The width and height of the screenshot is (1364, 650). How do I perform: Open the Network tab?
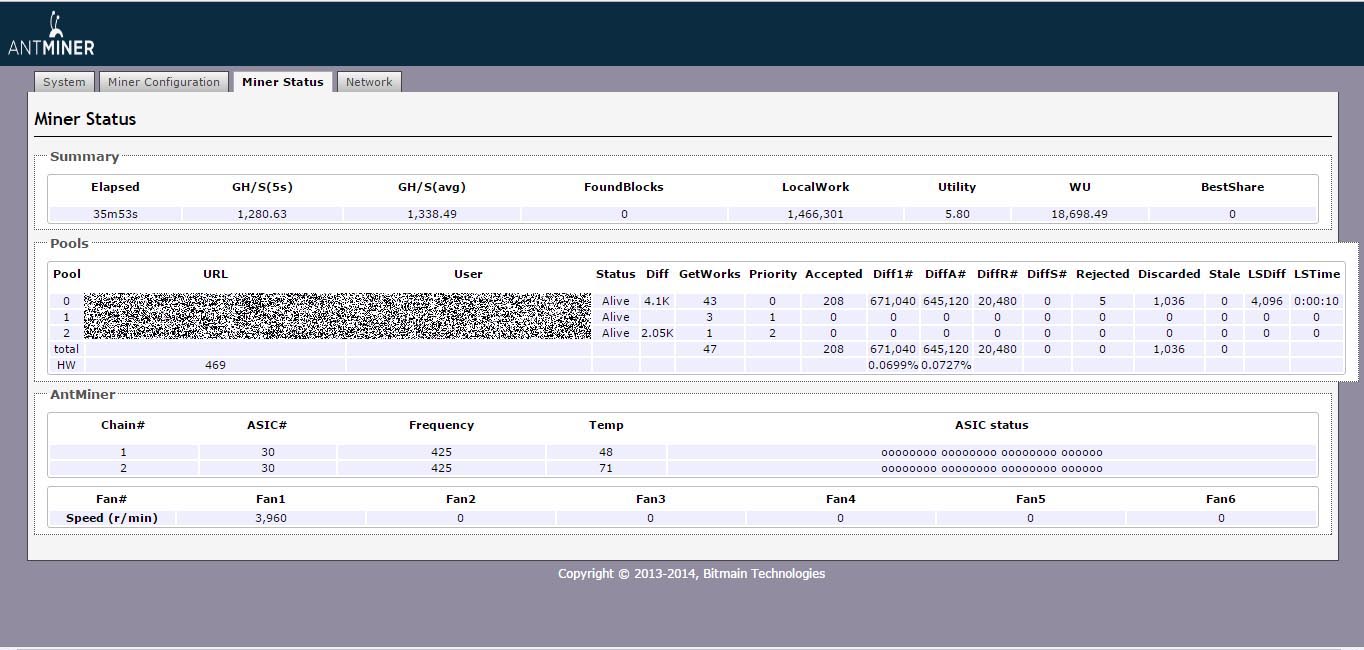click(369, 82)
